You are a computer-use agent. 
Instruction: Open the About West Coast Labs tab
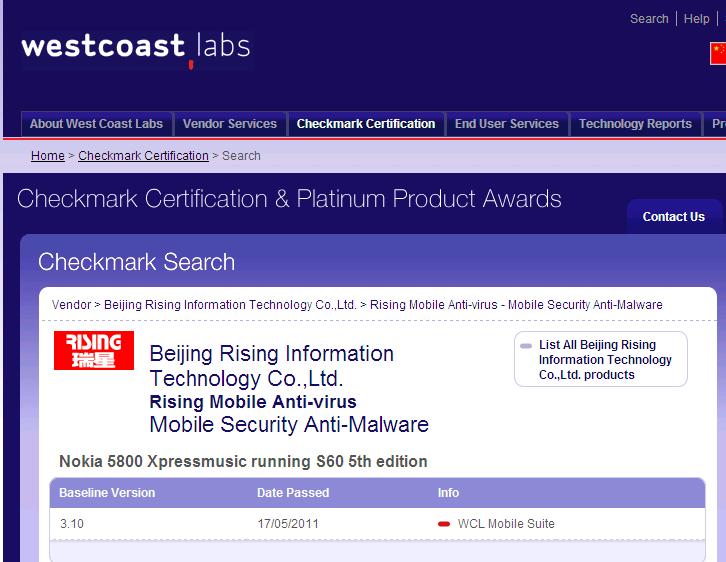pos(96,124)
